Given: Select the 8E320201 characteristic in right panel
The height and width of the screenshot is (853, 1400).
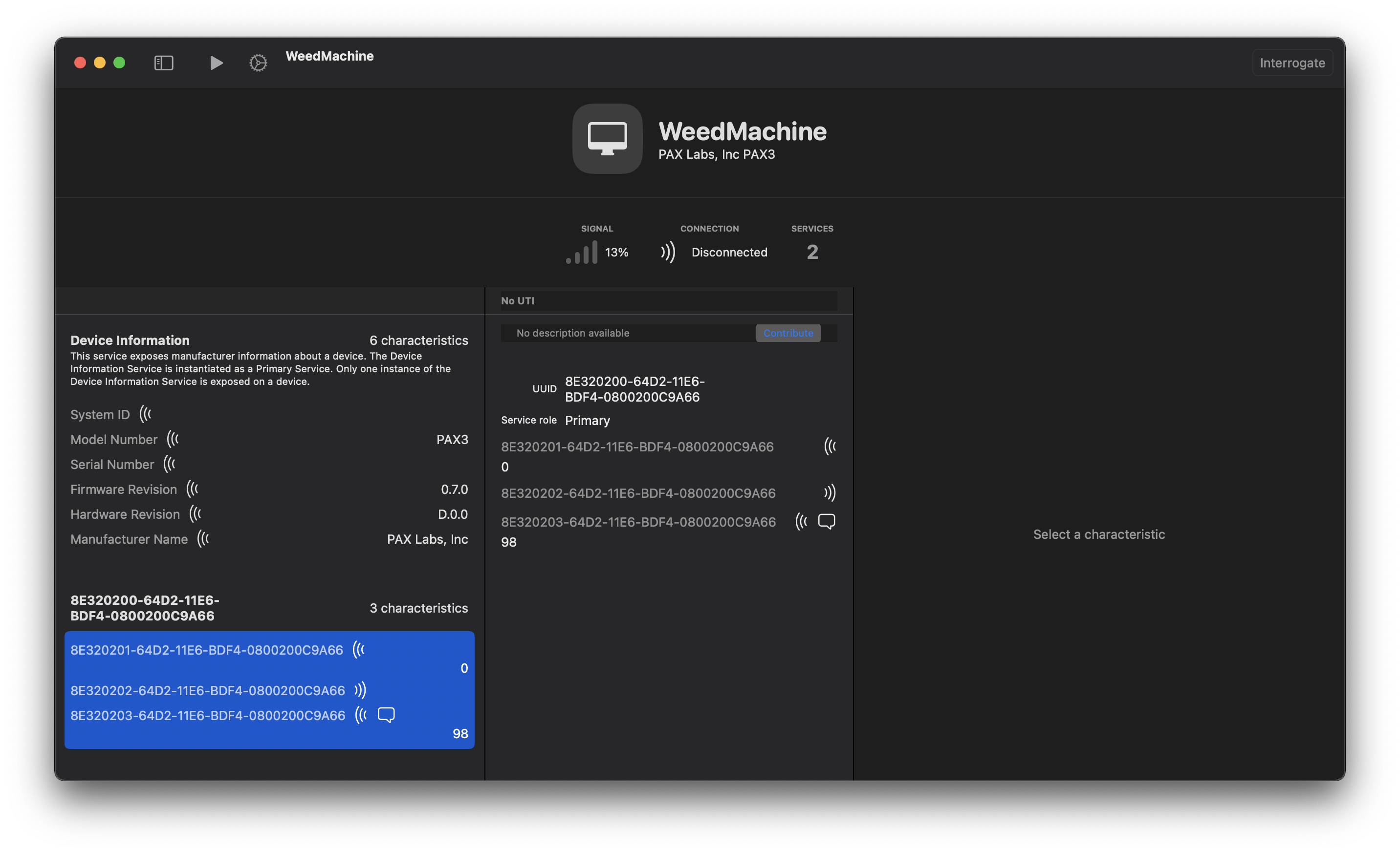Looking at the screenshot, I should coord(636,447).
